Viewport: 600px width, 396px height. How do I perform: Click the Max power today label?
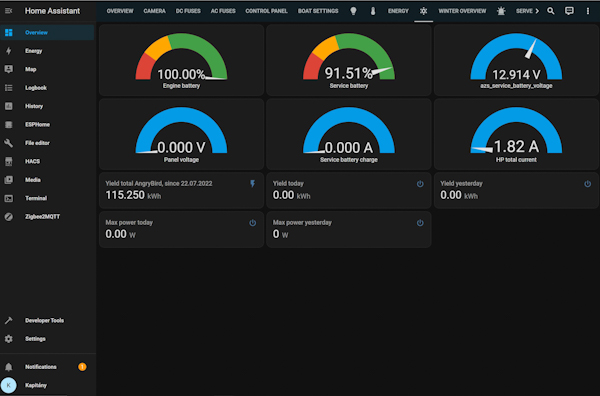pos(129,223)
